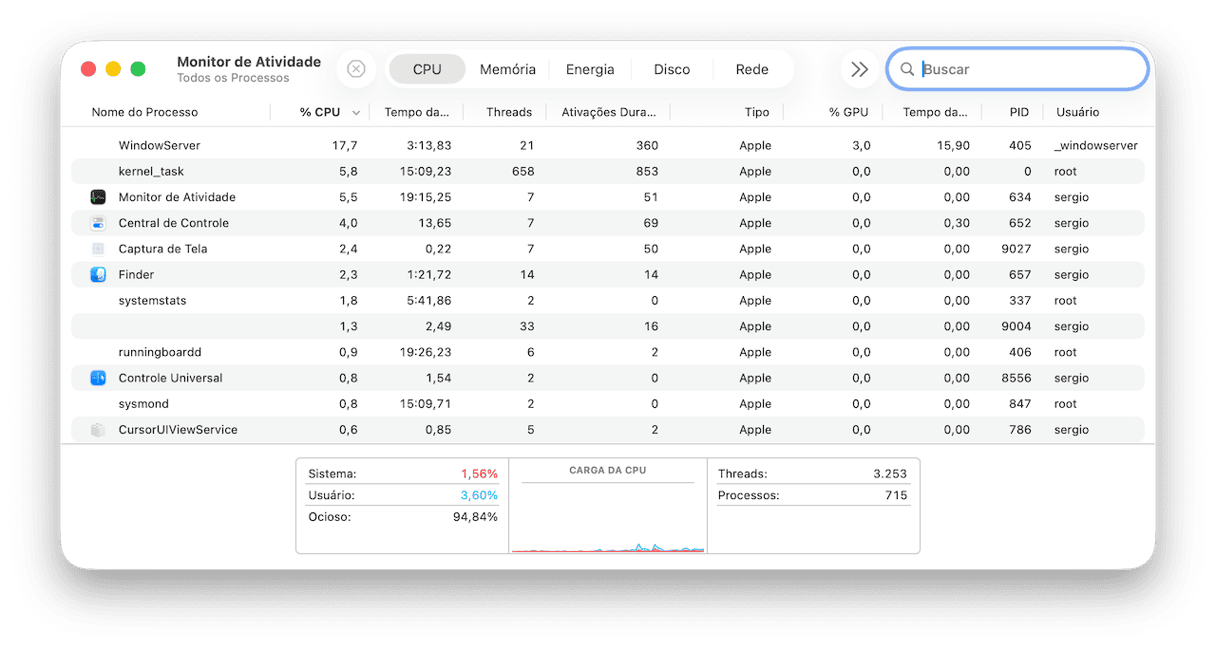Sort by Threads column header
The image size is (1216, 649).
click(509, 112)
